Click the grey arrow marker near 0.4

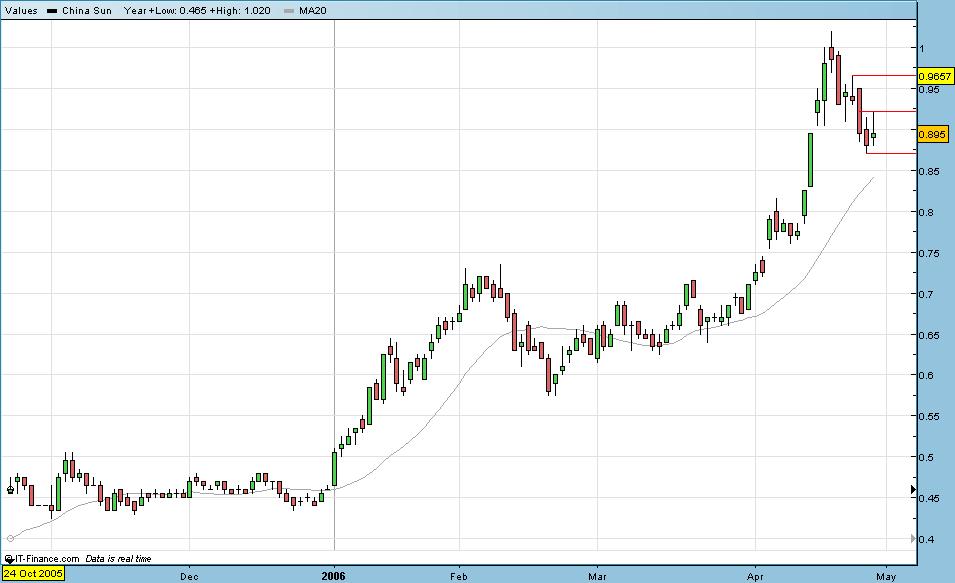tap(913, 539)
